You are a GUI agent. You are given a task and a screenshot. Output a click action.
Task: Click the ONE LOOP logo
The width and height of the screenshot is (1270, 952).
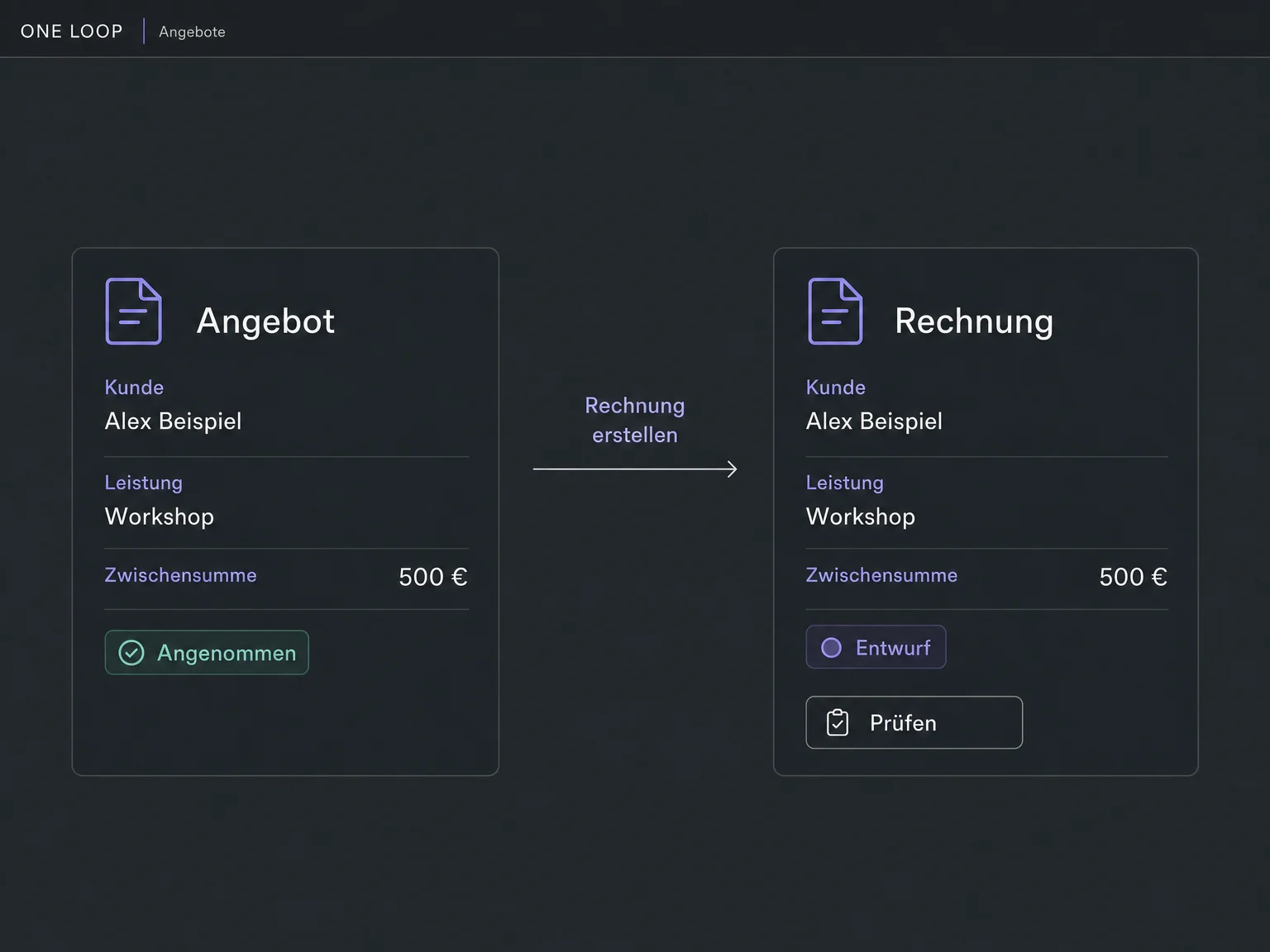click(72, 31)
